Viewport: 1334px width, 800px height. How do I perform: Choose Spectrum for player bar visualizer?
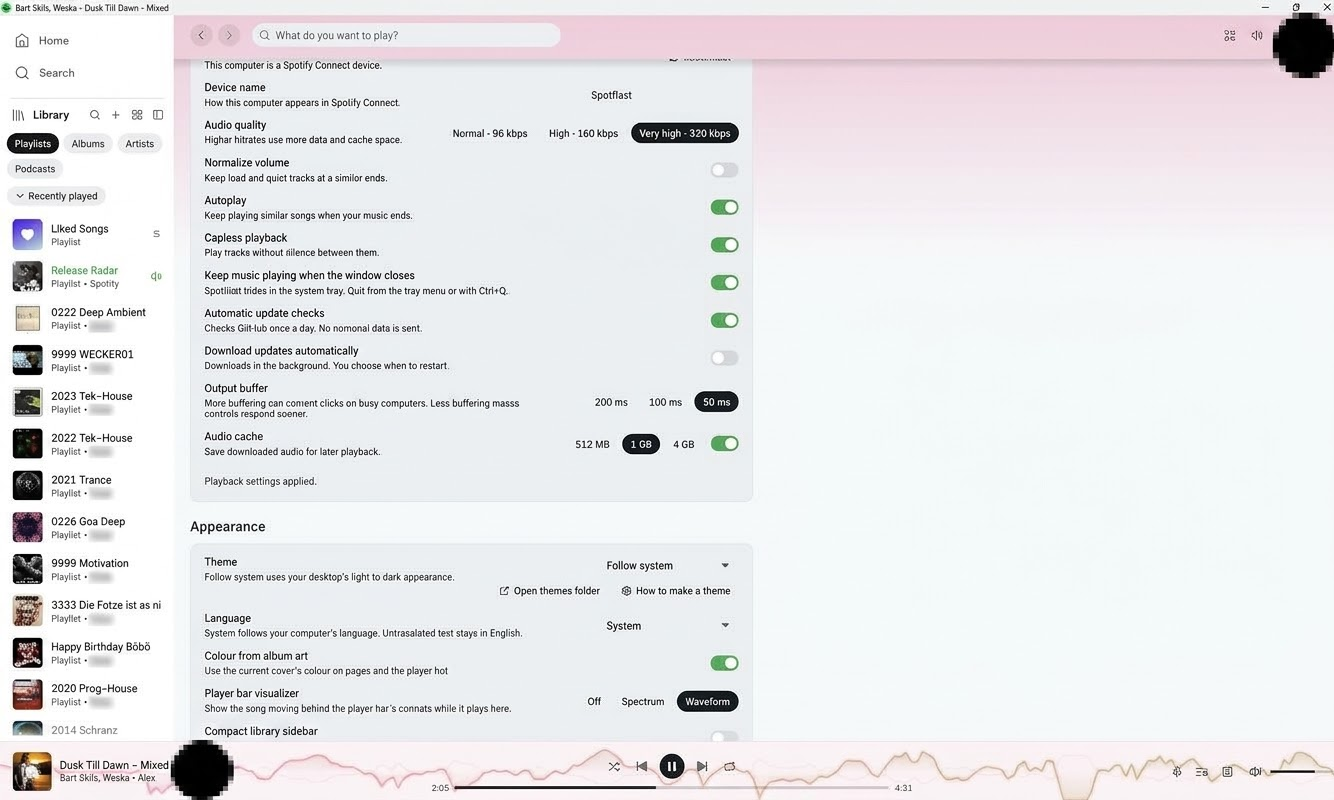[x=643, y=702]
